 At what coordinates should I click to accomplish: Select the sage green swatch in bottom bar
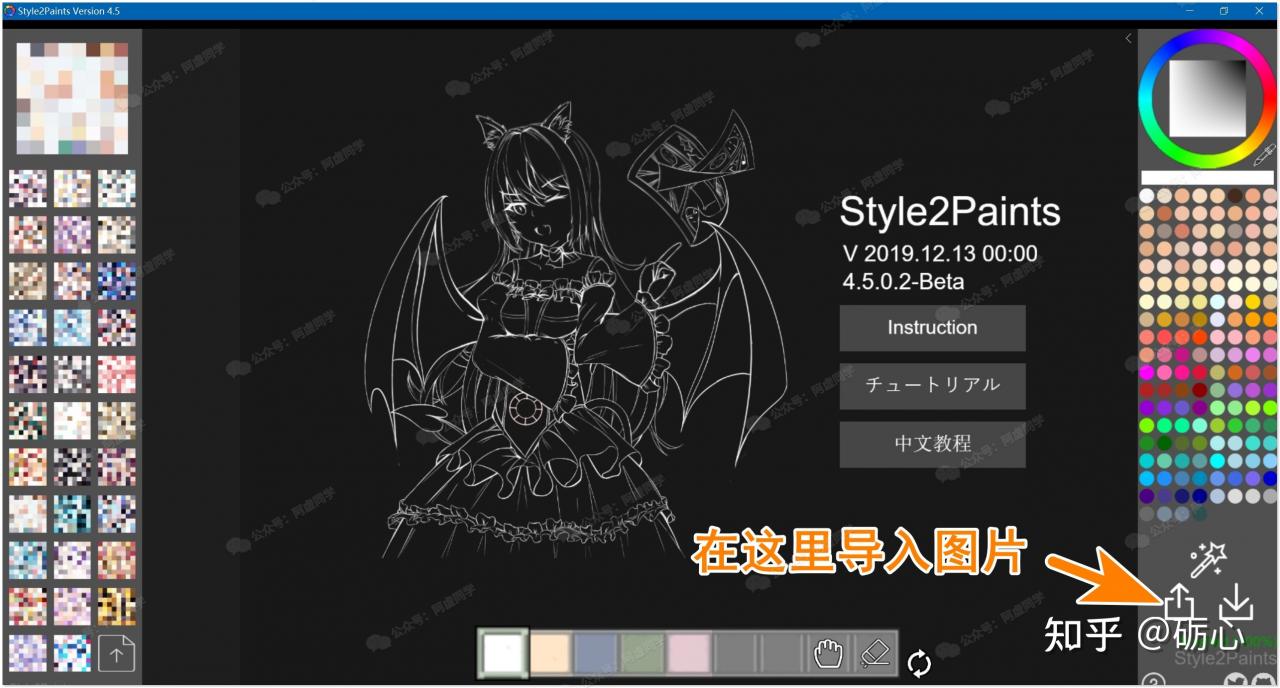click(643, 654)
